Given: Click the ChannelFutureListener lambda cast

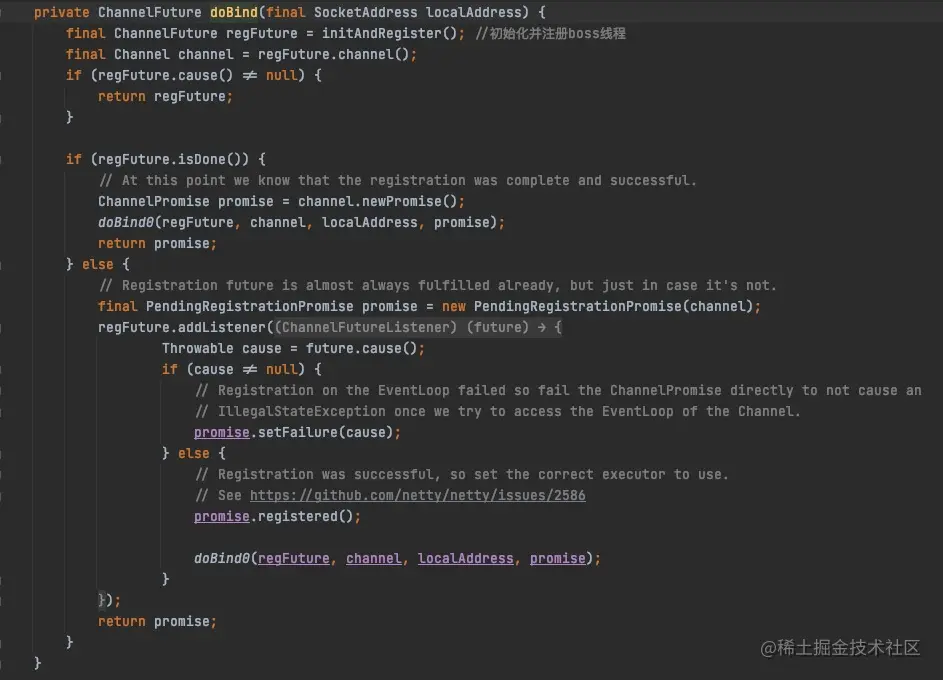Looking at the screenshot, I should (x=364, y=327).
